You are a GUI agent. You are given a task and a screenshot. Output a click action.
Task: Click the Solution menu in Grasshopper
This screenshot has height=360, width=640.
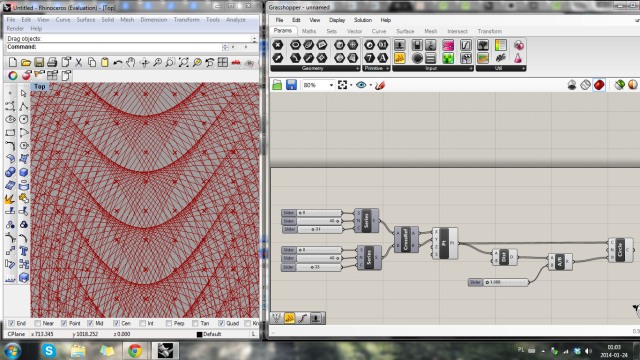(362, 20)
